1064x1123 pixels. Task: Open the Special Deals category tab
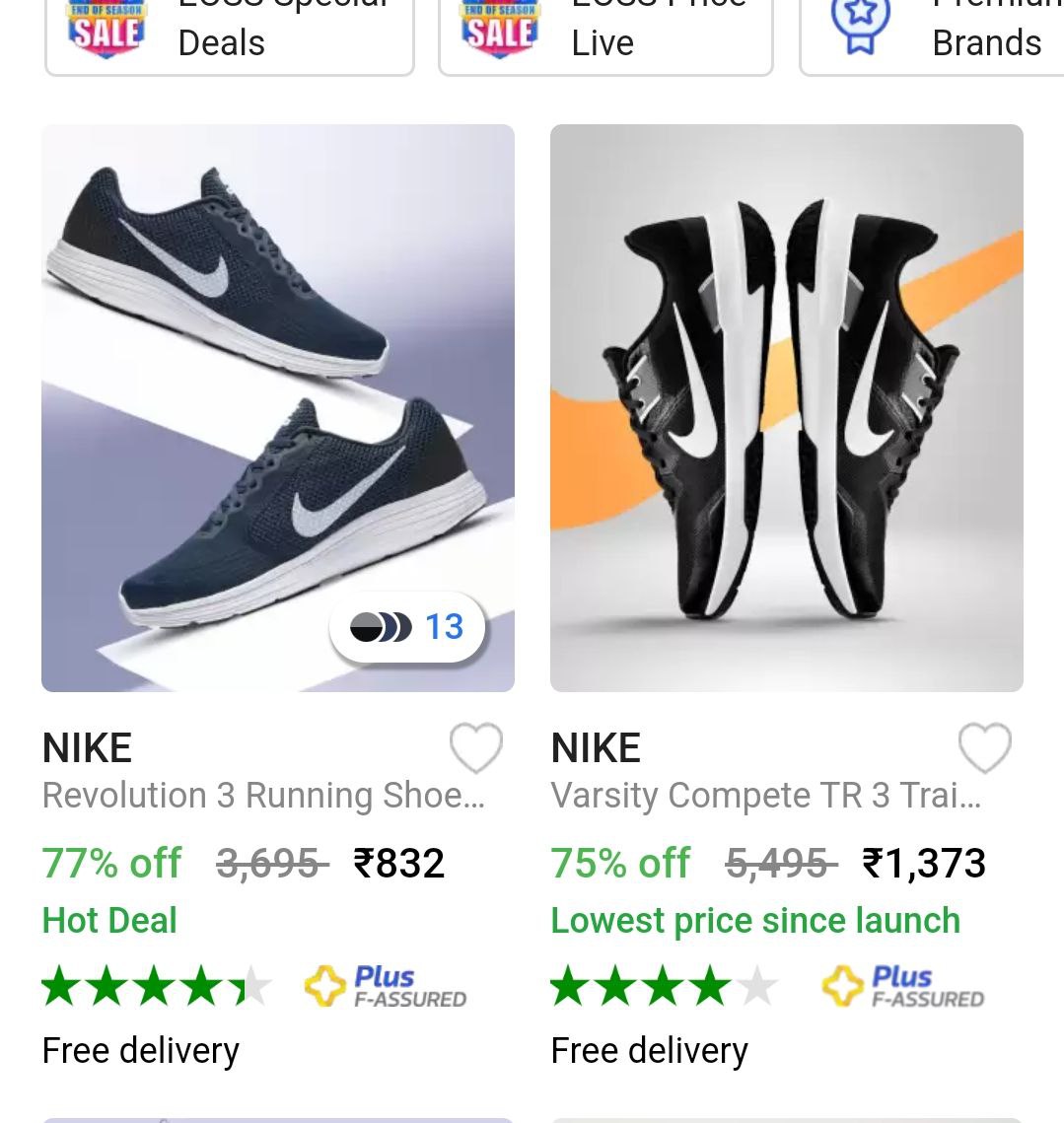pyautogui.click(x=230, y=35)
